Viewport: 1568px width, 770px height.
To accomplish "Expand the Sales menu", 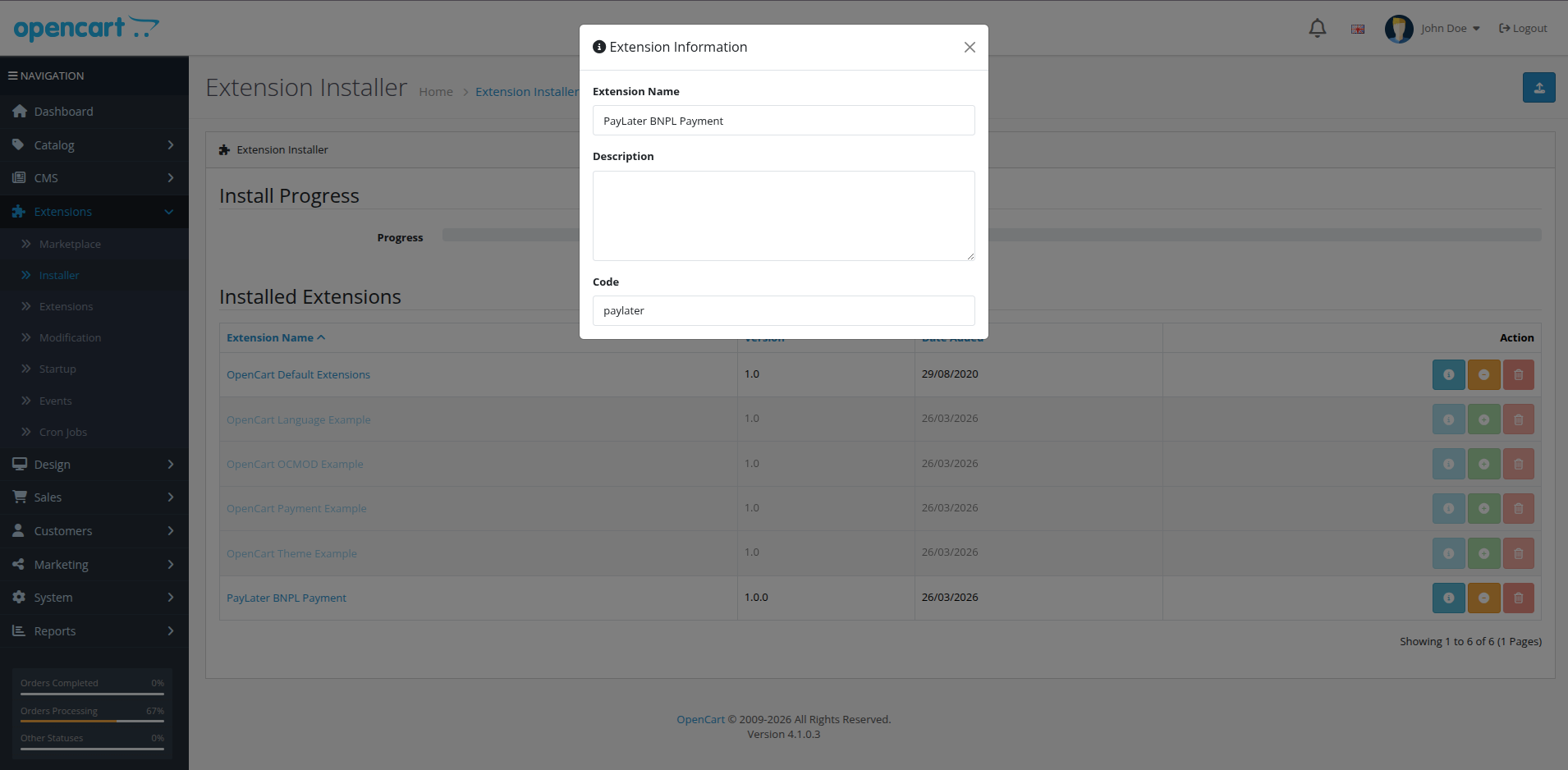I will [x=94, y=497].
